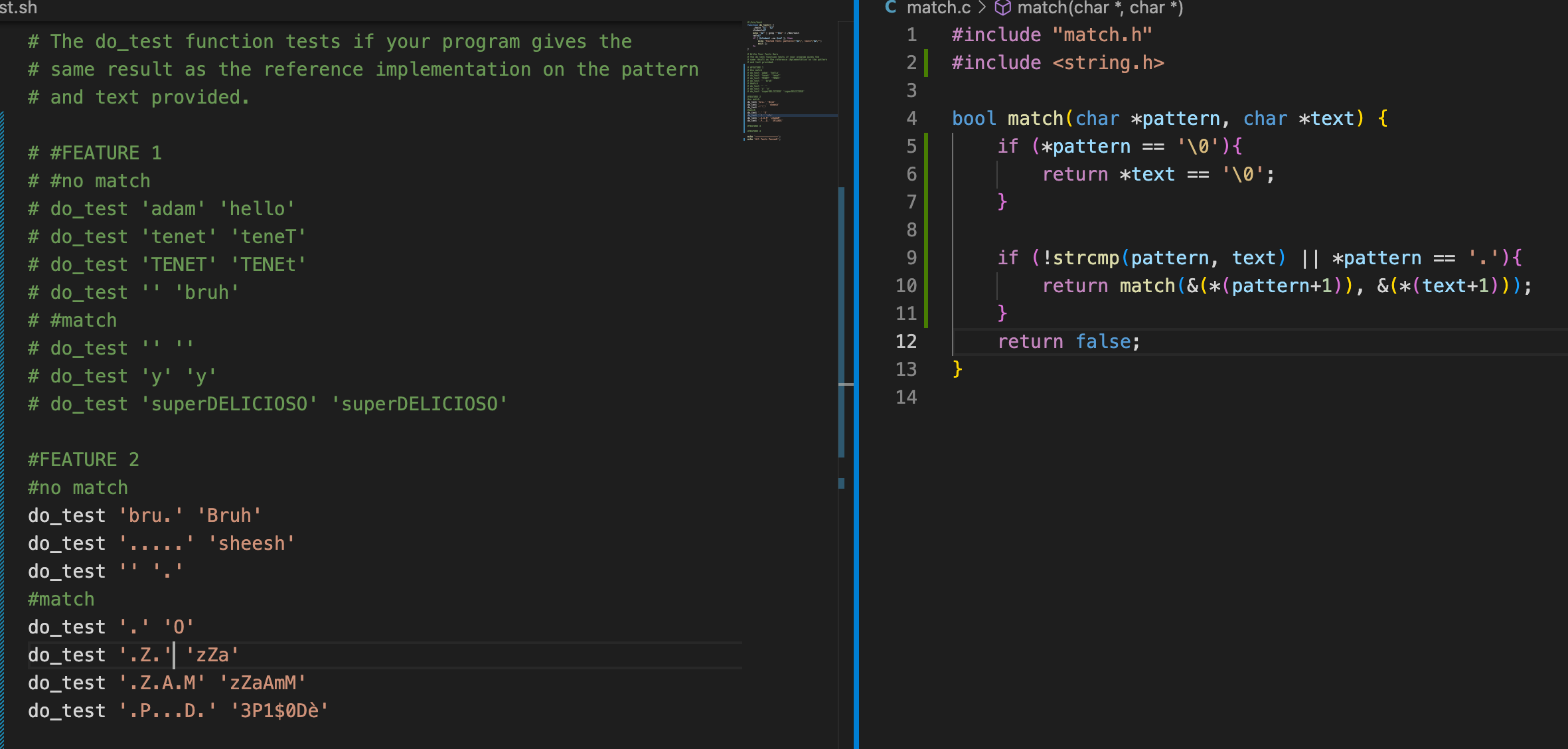This screenshot has height=749, width=1568.
Task: Open the match.c breadcrumb item
Action: coord(938,8)
